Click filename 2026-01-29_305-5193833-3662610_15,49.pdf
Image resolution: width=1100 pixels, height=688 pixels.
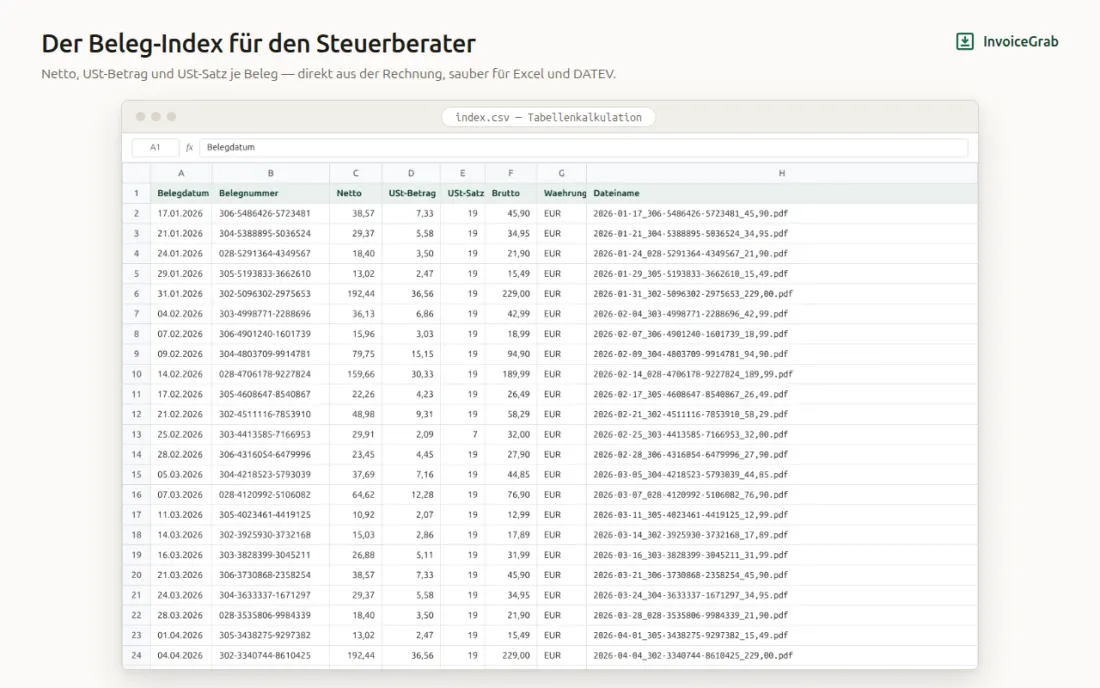(x=782, y=274)
